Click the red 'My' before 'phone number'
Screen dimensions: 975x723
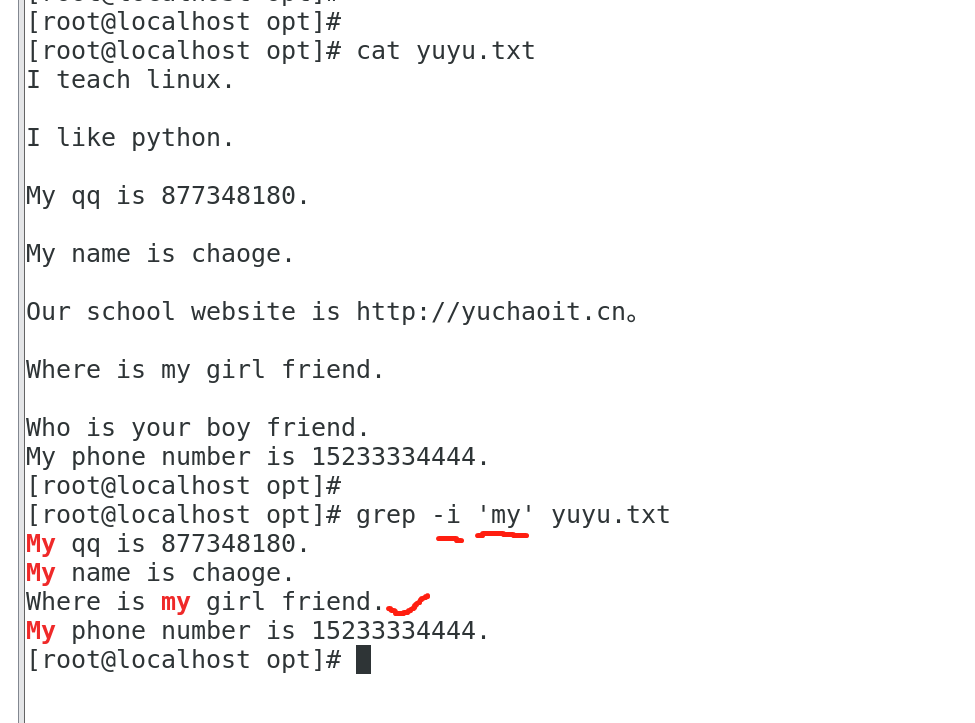click(x=41, y=631)
